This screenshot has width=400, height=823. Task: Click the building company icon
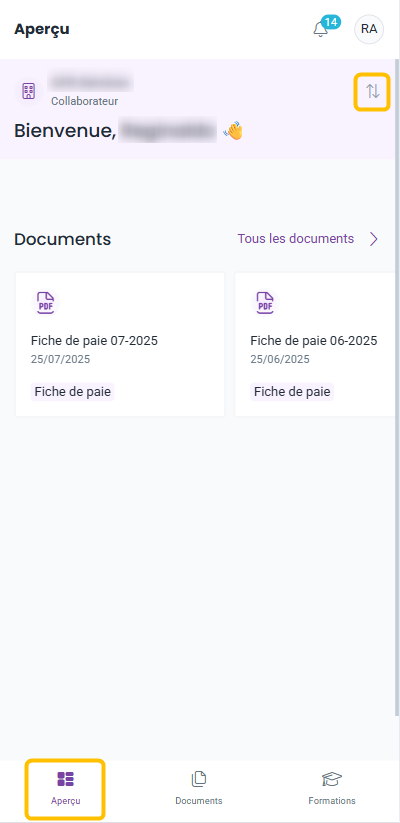[28, 91]
